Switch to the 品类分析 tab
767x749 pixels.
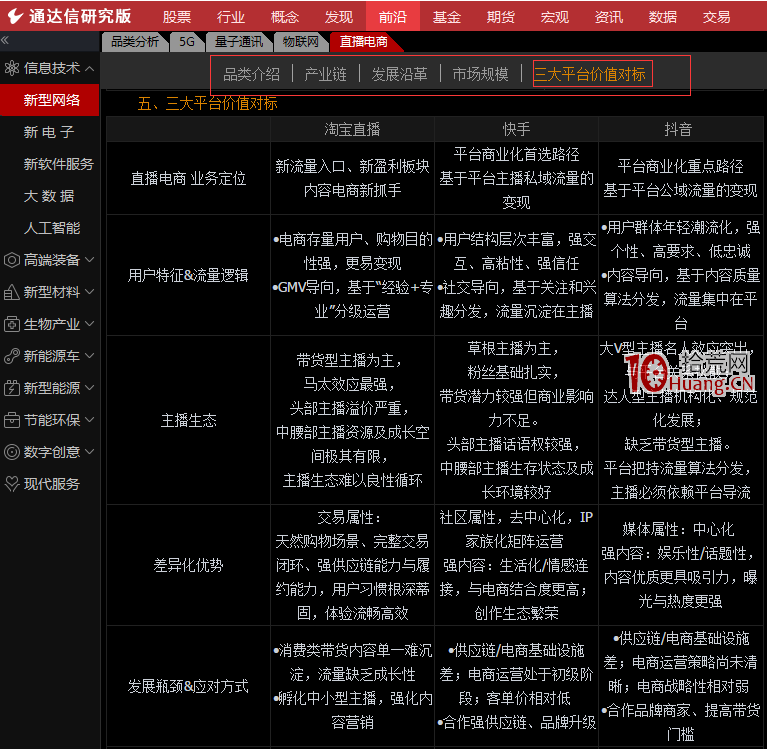coord(135,42)
